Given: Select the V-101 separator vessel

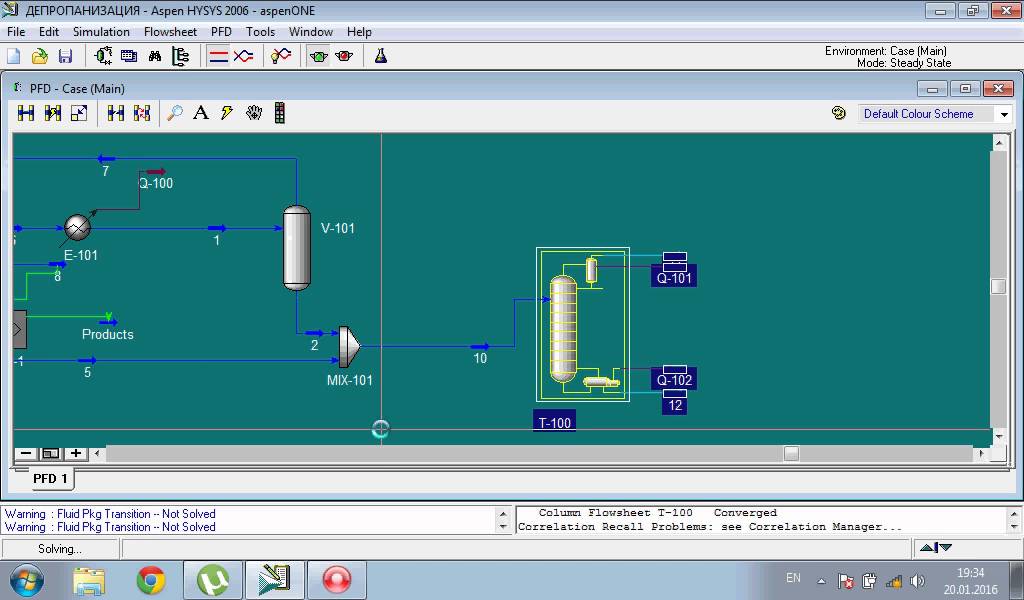Looking at the screenshot, I should point(296,248).
